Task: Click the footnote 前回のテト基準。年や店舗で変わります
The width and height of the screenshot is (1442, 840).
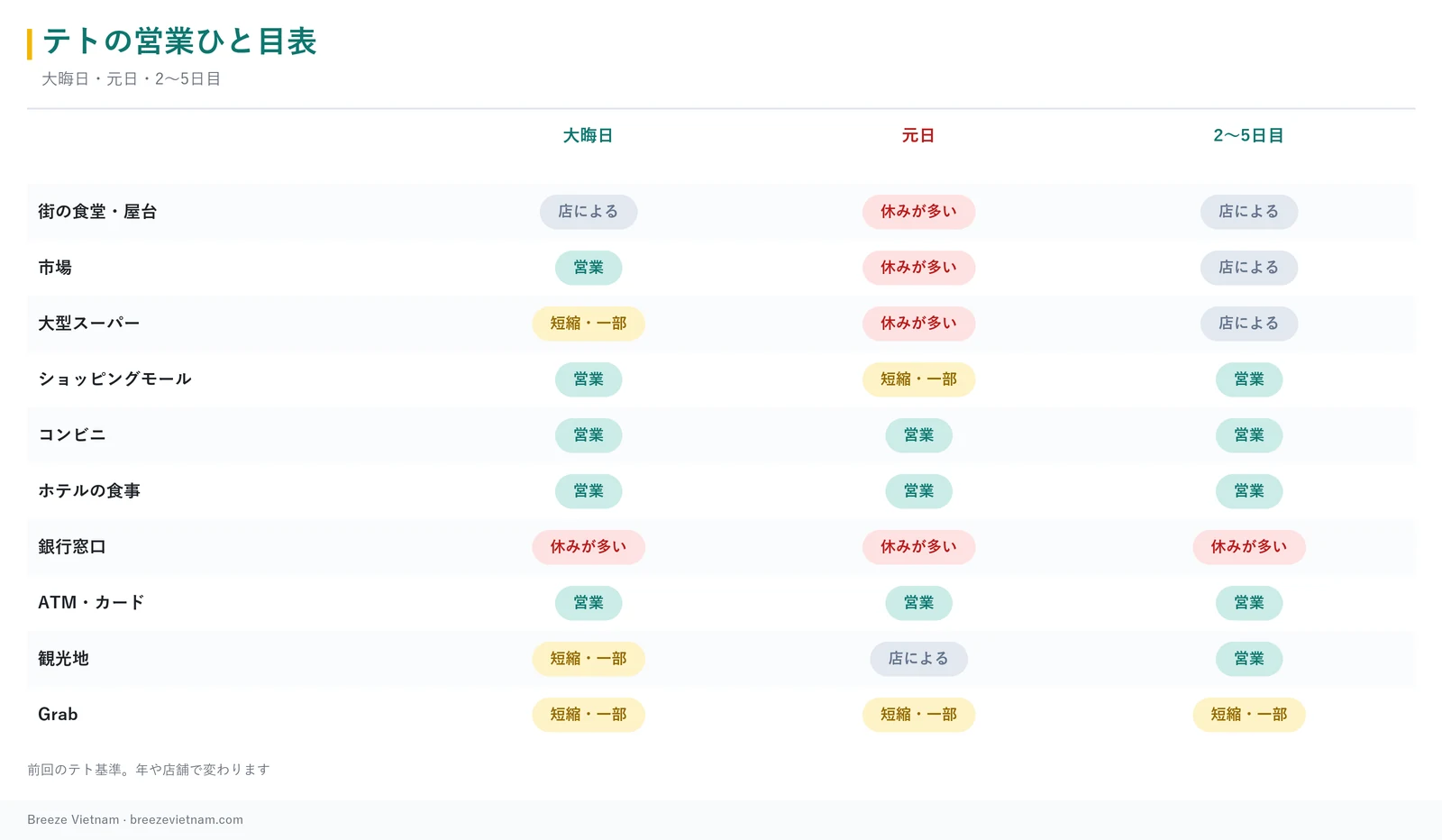Action: point(149,770)
